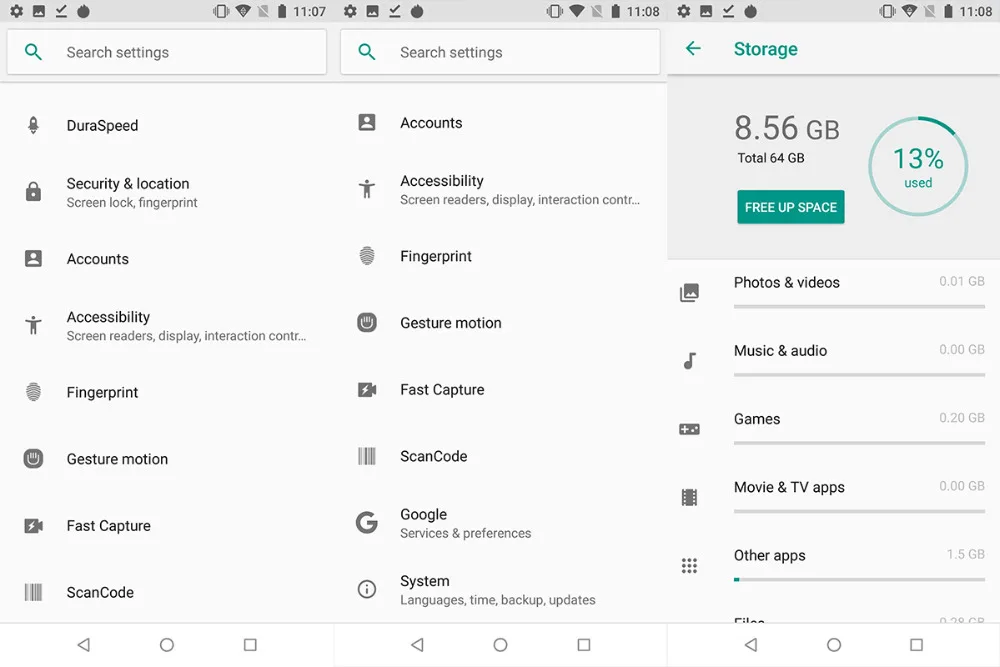Select Music & audio label
This screenshot has height=667, width=1000.
780,350
